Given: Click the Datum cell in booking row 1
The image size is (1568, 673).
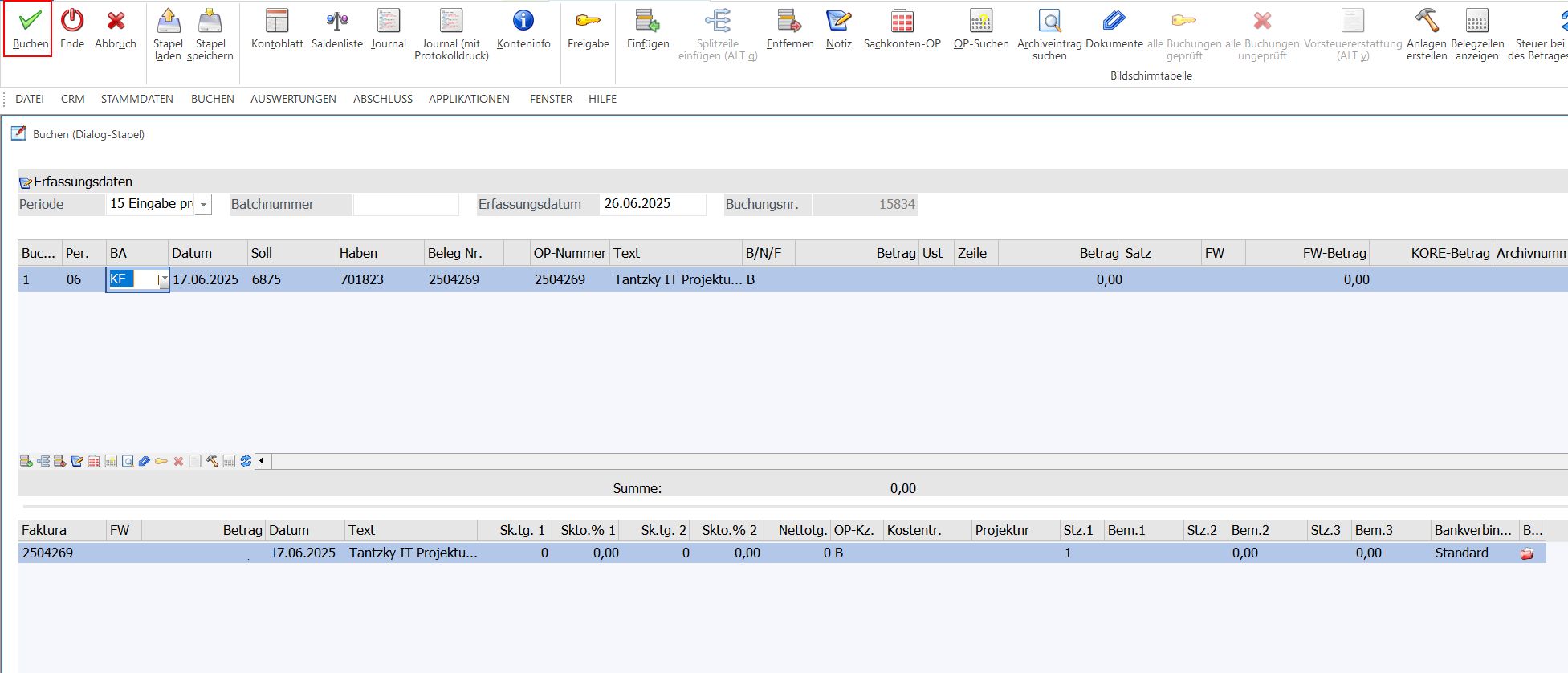Looking at the screenshot, I should click(x=208, y=279).
